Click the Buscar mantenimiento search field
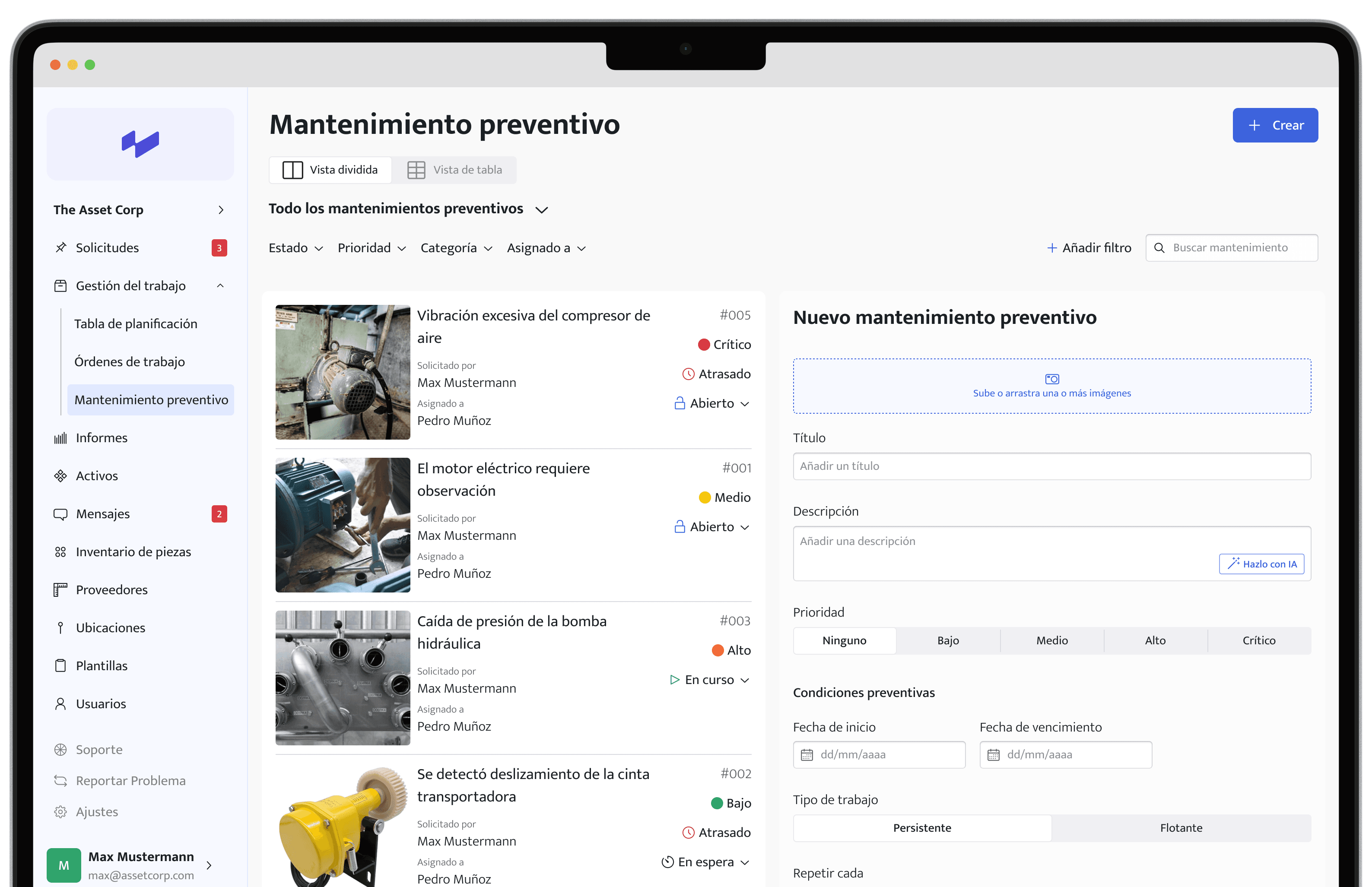1372x887 pixels. [1232, 248]
